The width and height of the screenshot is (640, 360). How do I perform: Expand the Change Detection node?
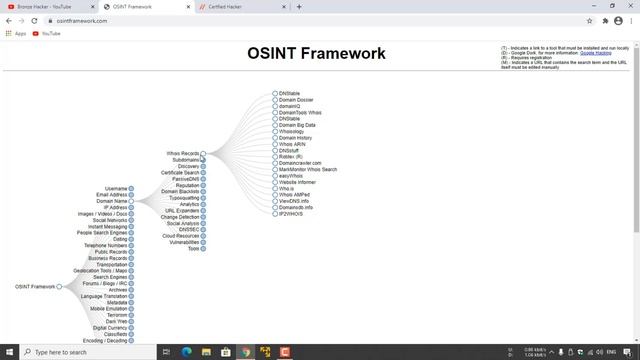click(203, 217)
